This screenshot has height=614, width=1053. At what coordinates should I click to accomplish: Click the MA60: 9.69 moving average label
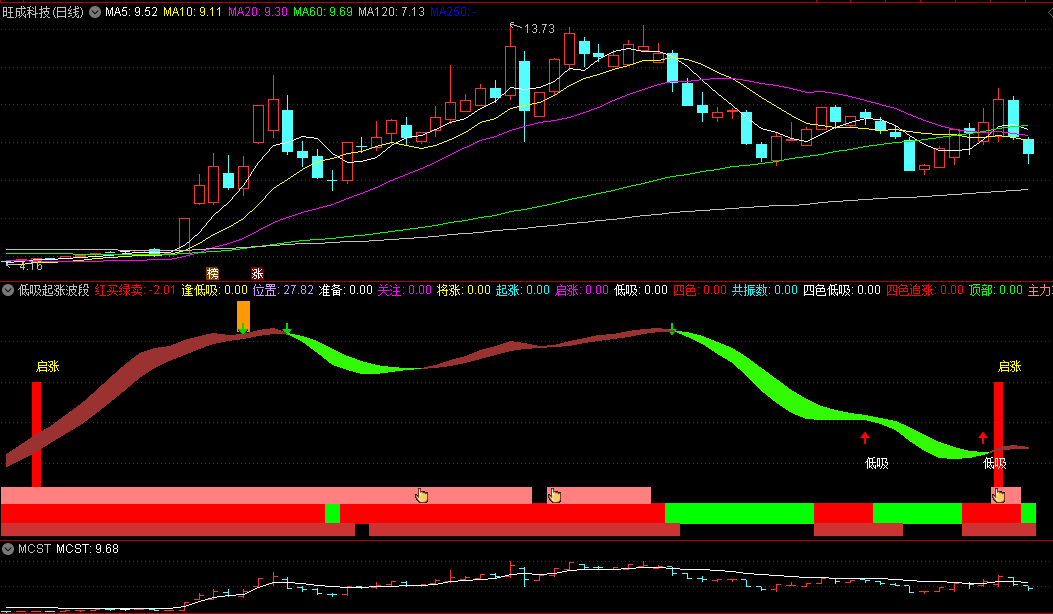[x=323, y=12]
